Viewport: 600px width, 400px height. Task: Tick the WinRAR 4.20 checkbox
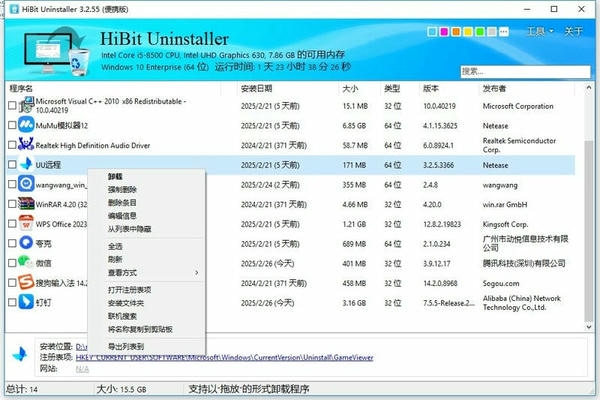pyautogui.click(x=12, y=204)
